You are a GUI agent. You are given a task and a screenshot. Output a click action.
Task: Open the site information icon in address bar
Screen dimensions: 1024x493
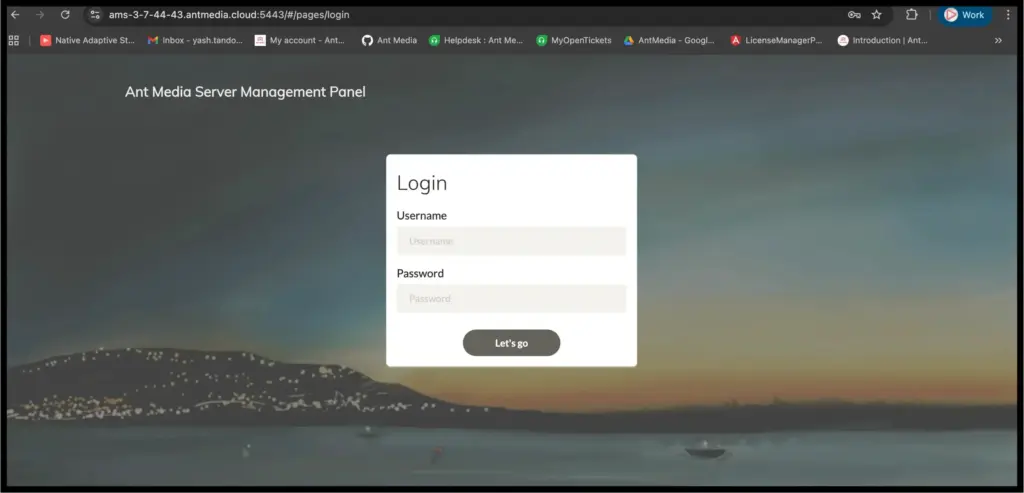point(95,15)
